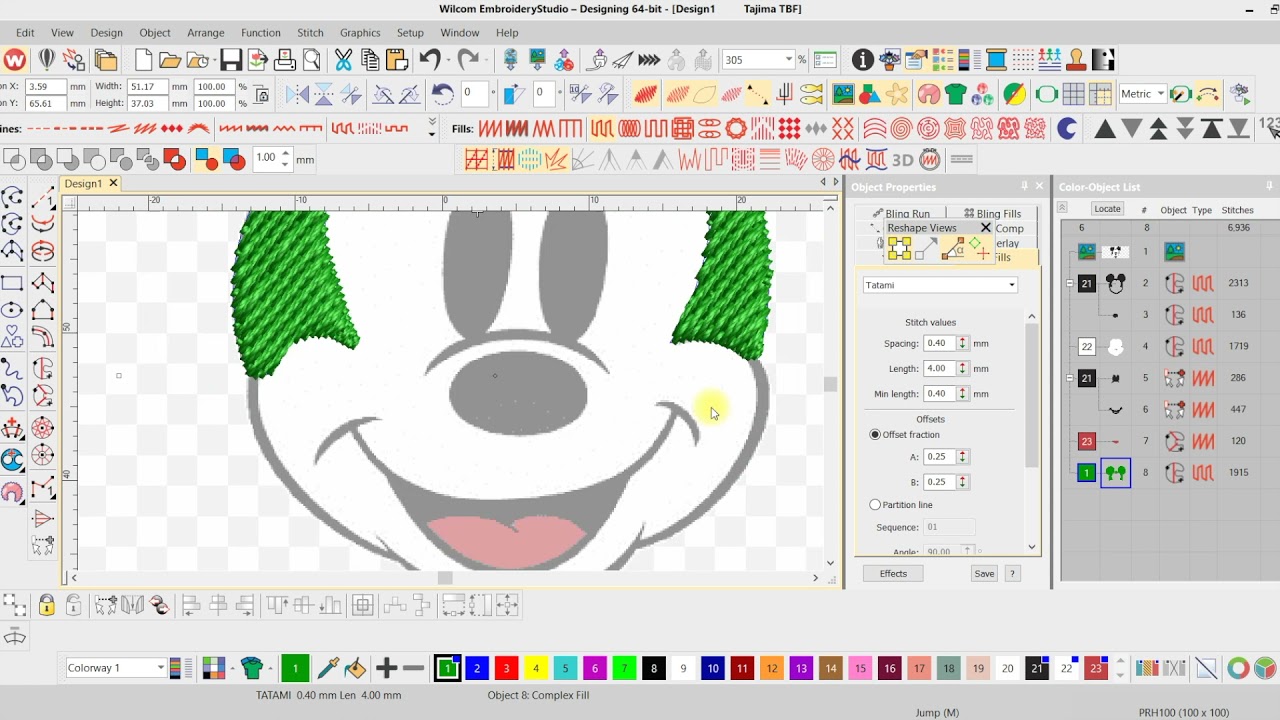Expand the undo history dropdown arrow
Image resolution: width=1280 pixels, height=720 pixels.
[448, 60]
